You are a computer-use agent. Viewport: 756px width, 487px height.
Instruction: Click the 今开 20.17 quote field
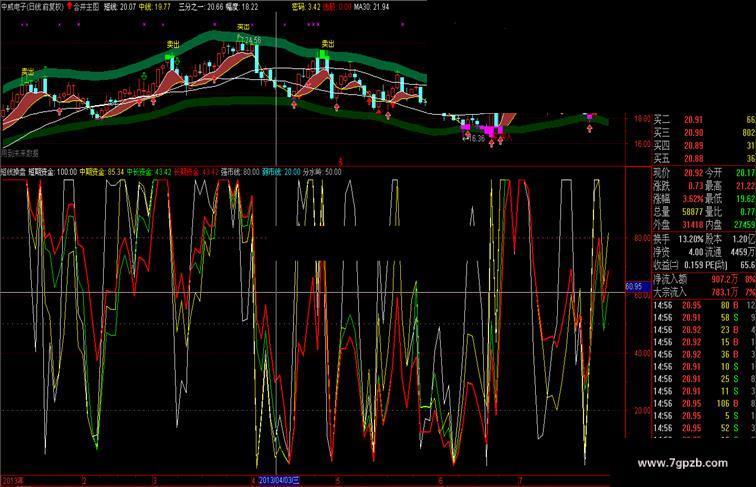(x=730, y=173)
